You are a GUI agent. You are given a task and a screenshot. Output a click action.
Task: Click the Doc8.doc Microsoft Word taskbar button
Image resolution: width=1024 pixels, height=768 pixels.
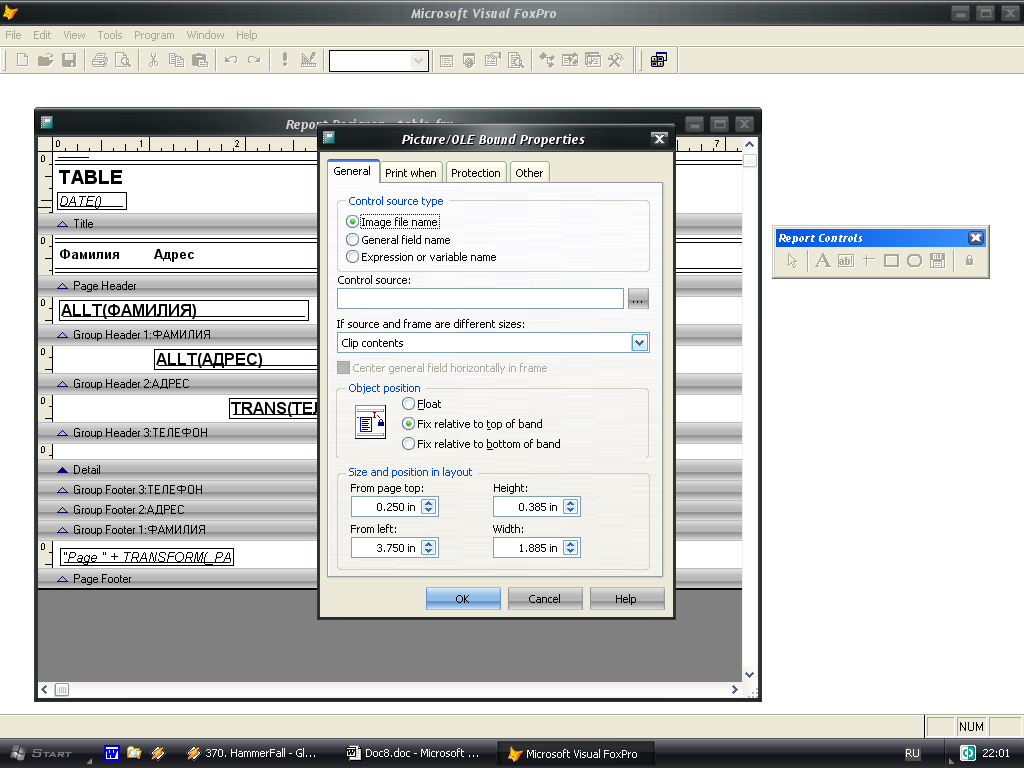(414, 753)
